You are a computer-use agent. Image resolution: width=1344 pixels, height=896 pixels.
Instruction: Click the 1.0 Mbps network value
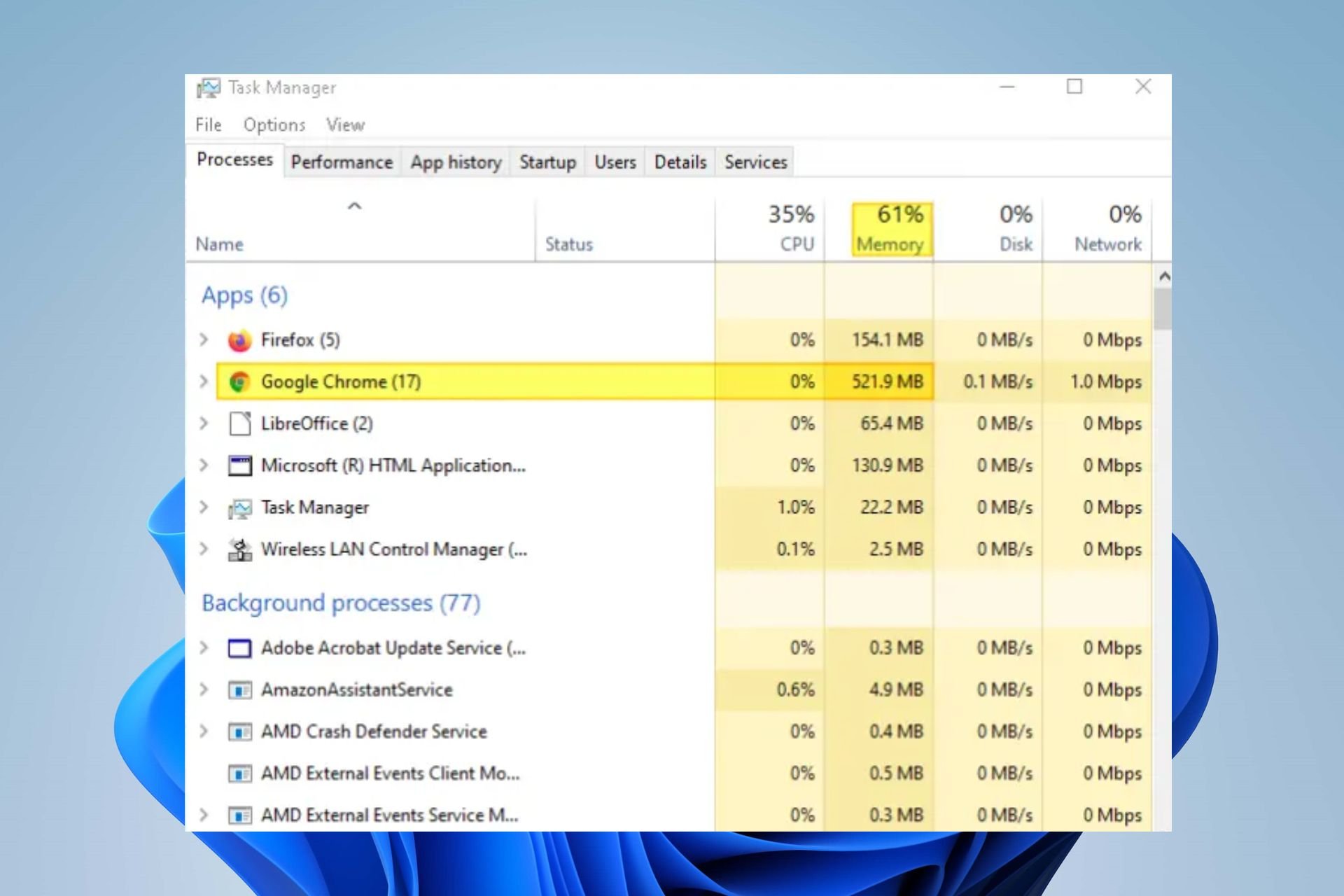point(1106,381)
